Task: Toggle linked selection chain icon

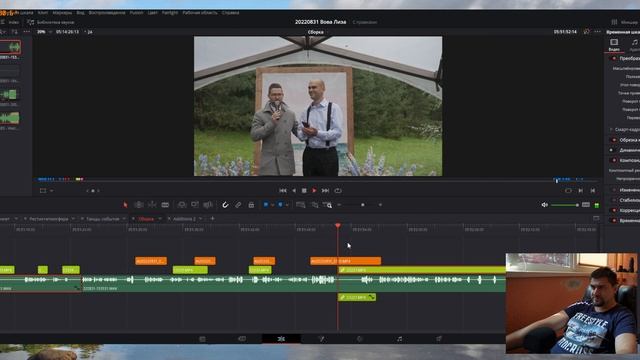Action: coord(238,204)
